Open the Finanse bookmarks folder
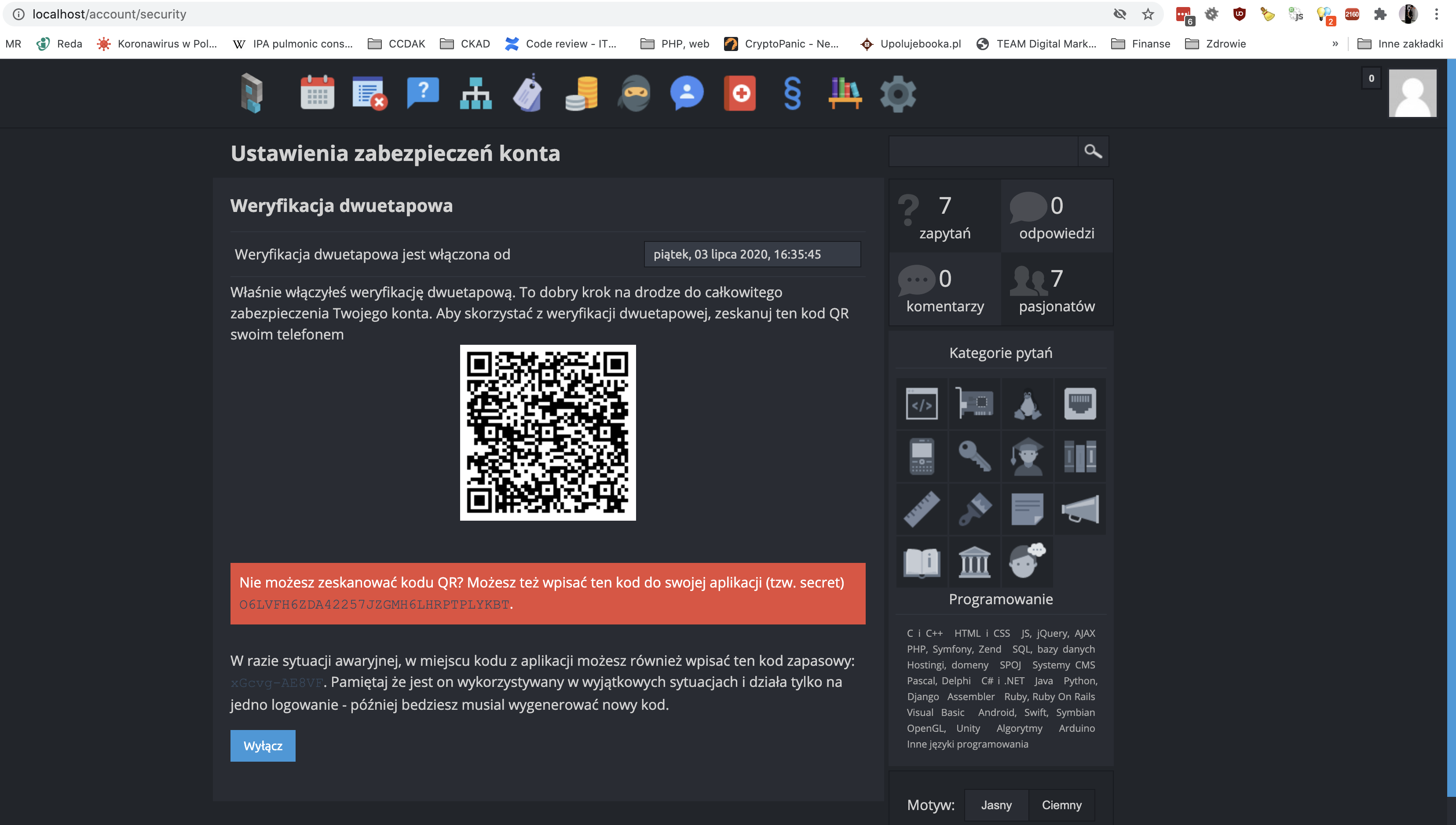This screenshot has width=1456, height=825. [x=1140, y=44]
